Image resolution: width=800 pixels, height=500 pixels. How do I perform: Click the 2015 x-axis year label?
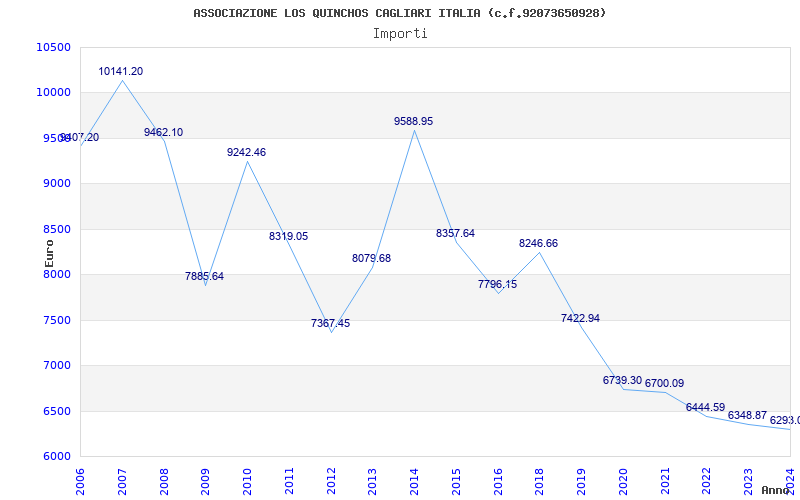(456, 481)
